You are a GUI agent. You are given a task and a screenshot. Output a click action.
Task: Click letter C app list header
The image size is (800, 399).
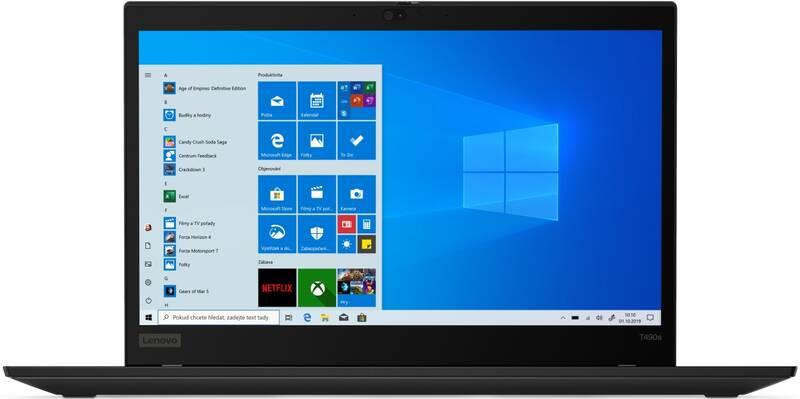click(x=166, y=129)
